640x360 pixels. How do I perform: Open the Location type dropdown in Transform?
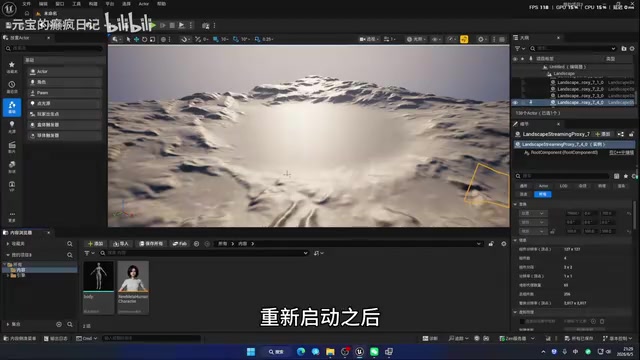click(x=533, y=213)
